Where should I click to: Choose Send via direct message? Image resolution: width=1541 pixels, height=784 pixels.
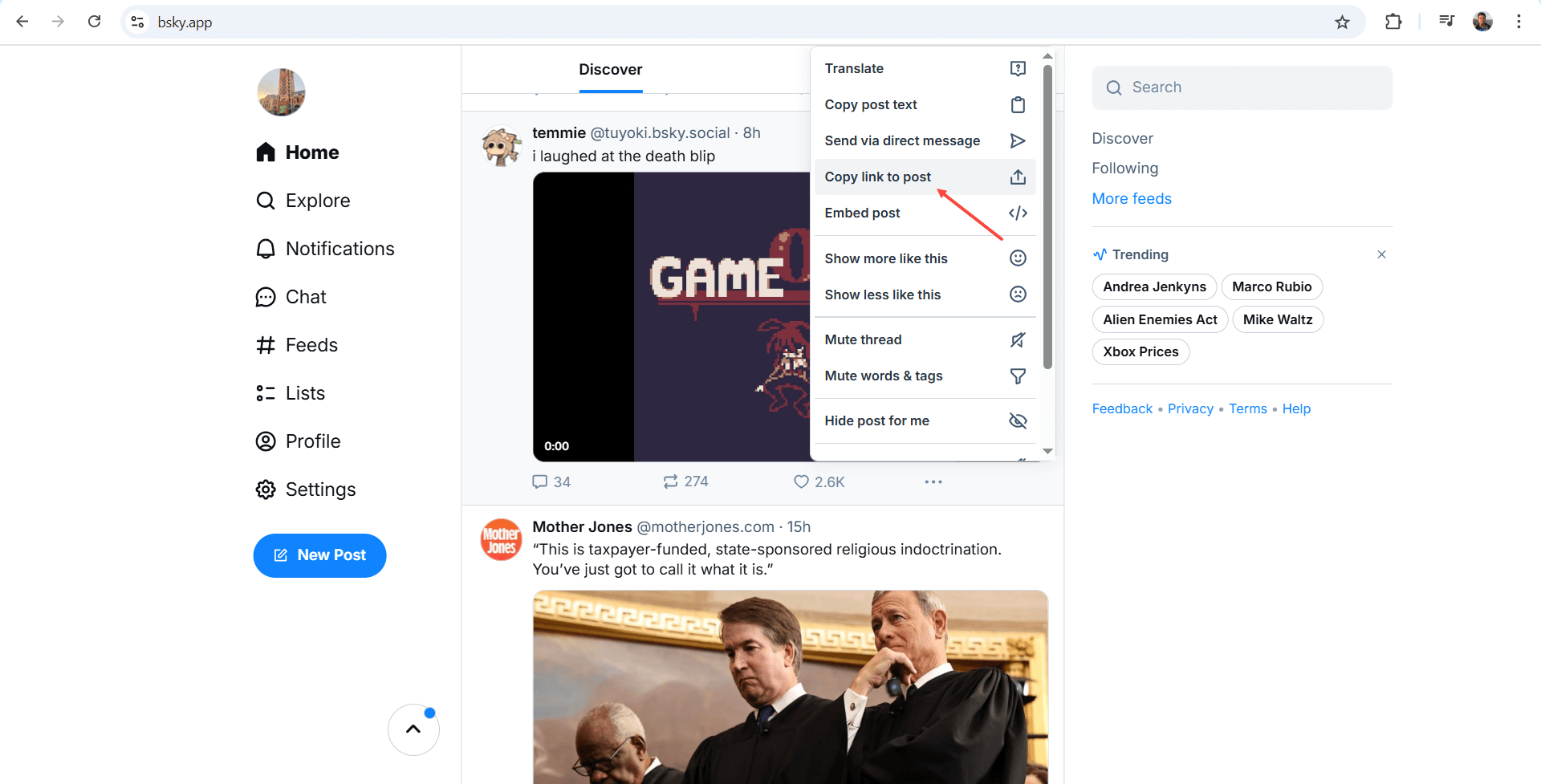[925, 141]
